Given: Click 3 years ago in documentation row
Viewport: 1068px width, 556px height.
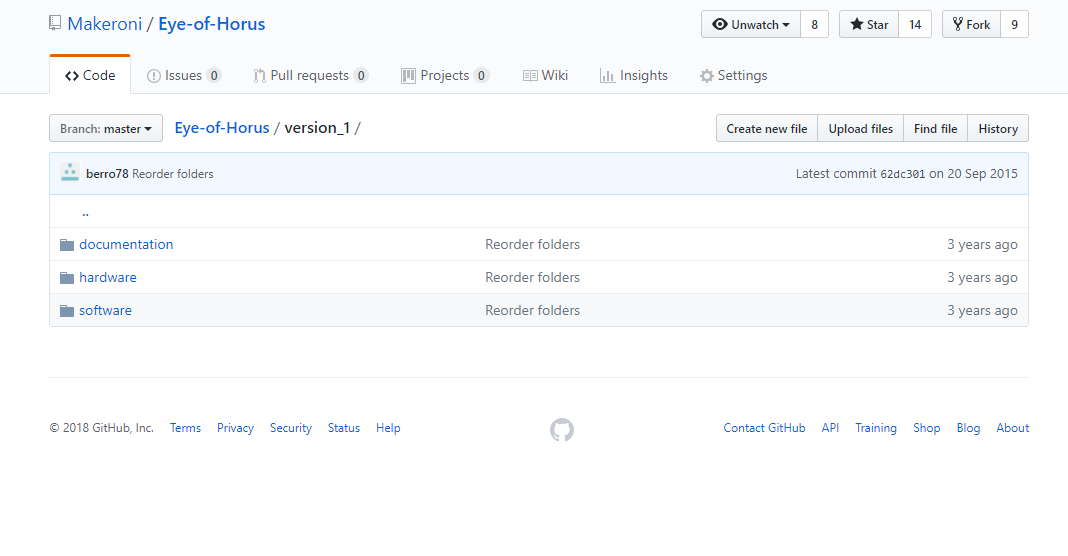Looking at the screenshot, I should 982,245.
